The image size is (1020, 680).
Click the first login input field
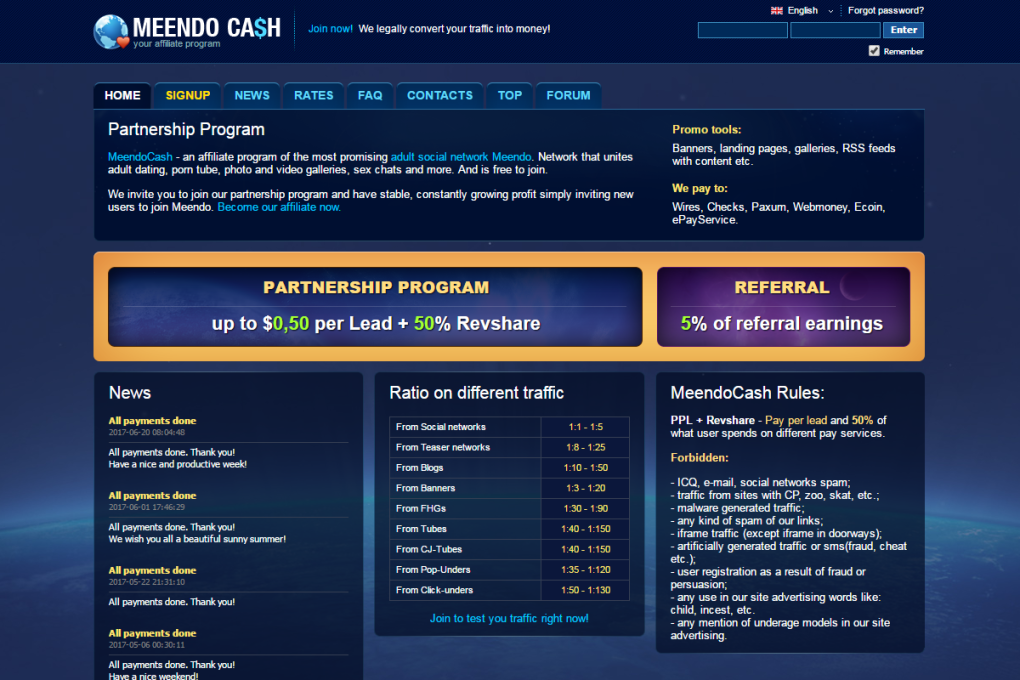point(742,31)
